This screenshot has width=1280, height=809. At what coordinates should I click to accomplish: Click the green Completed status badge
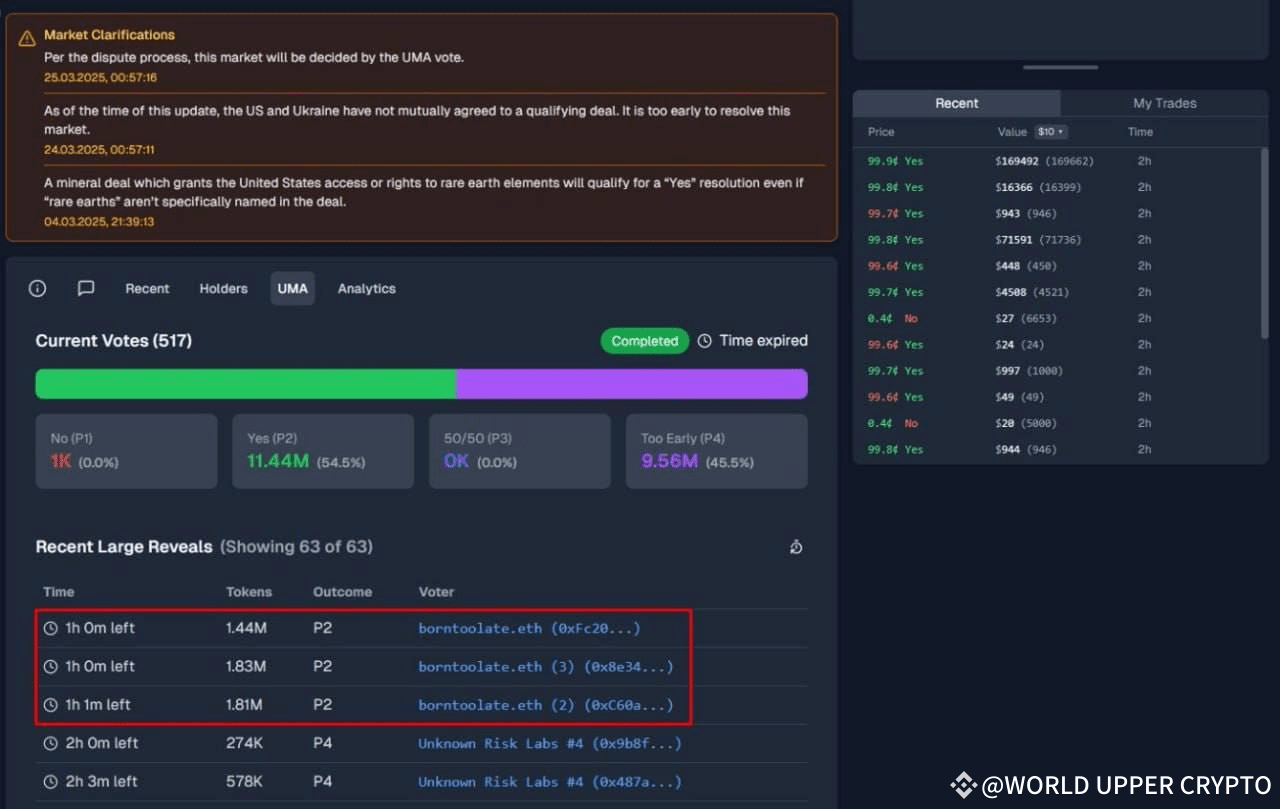645,341
